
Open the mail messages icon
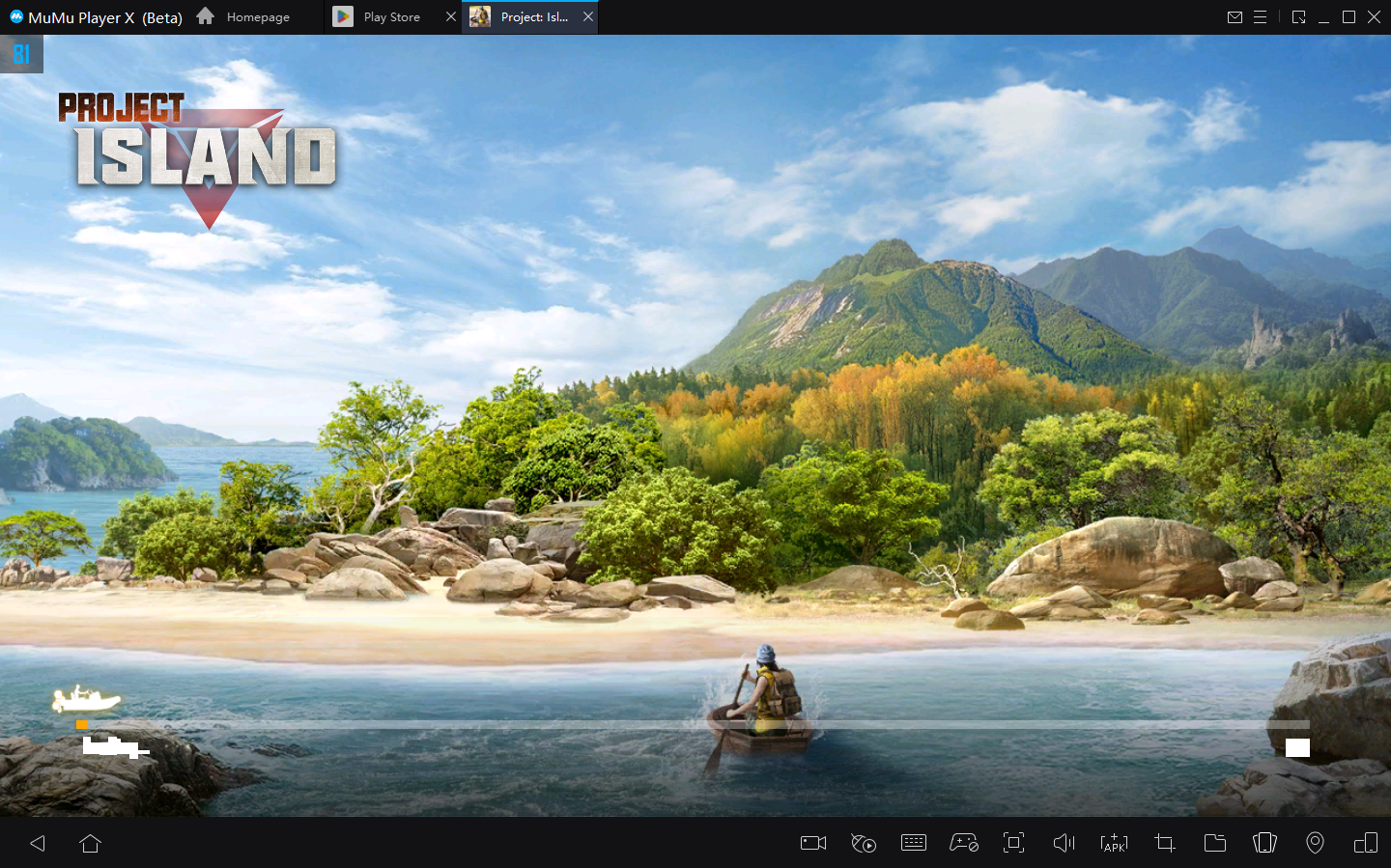(1235, 17)
